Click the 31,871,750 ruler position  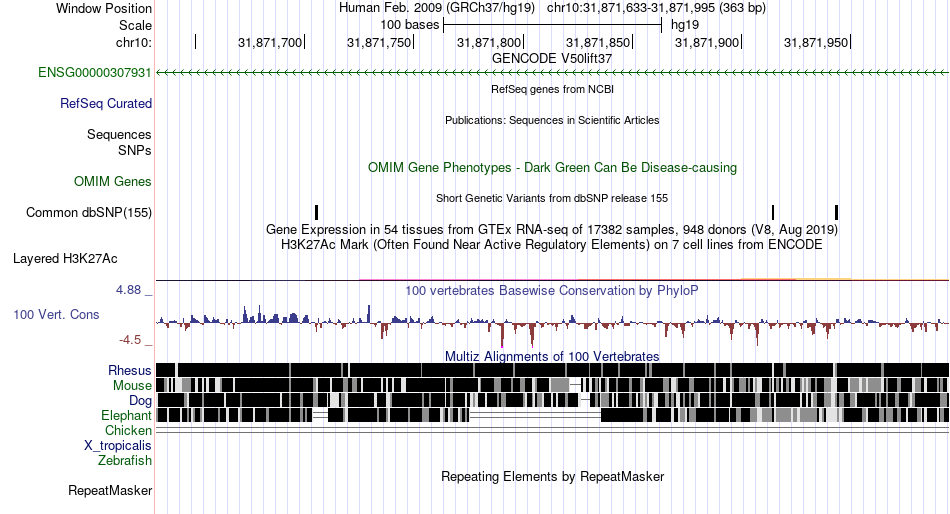[379, 42]
